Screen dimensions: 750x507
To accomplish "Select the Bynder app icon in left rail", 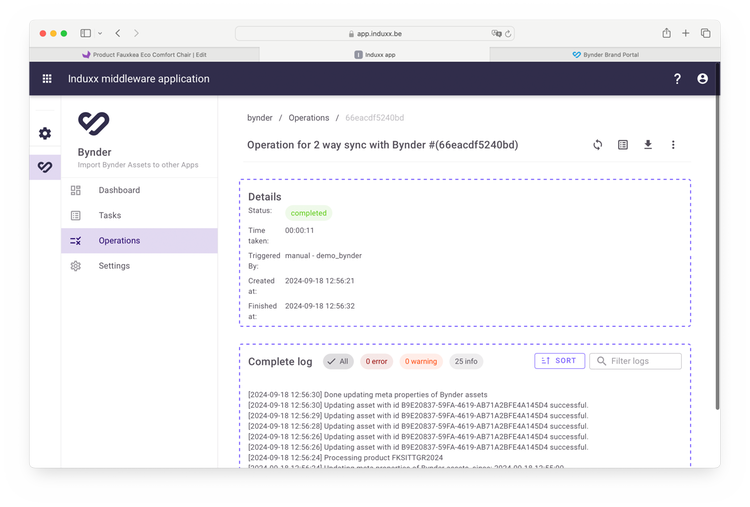I will click(x=45, y=167).
